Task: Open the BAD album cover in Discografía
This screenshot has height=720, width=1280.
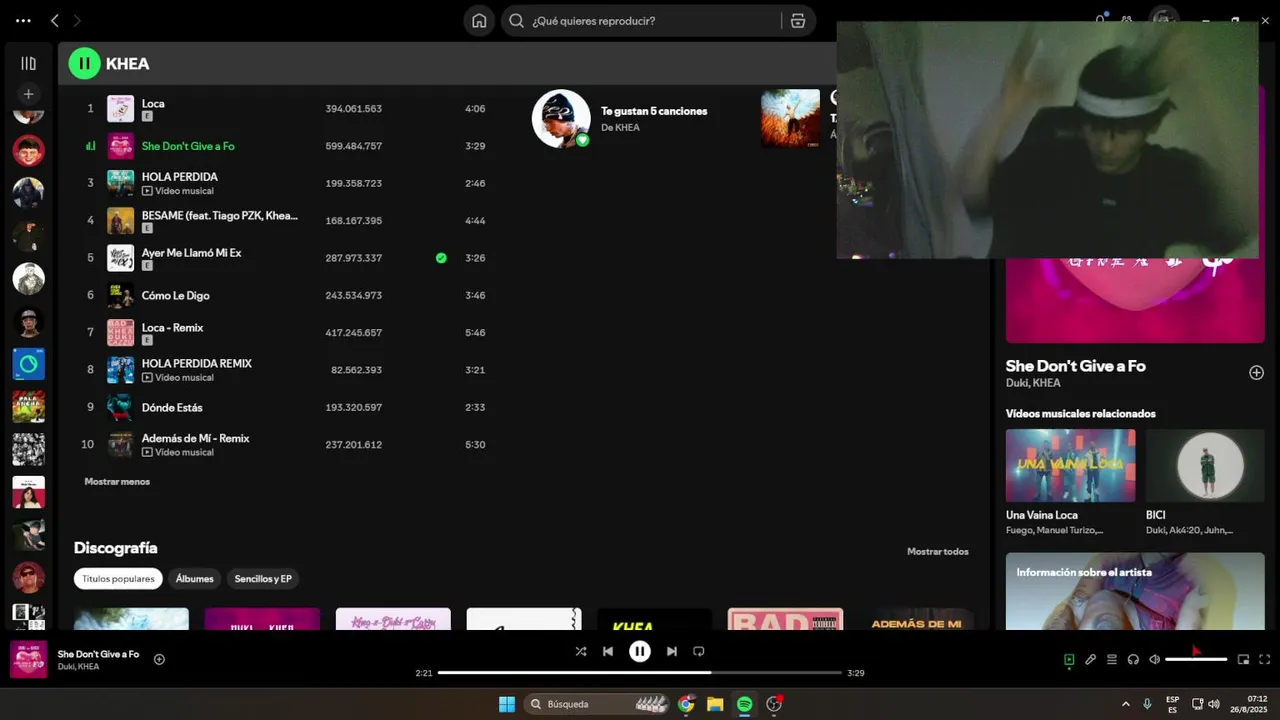Action: click(785, 619)
